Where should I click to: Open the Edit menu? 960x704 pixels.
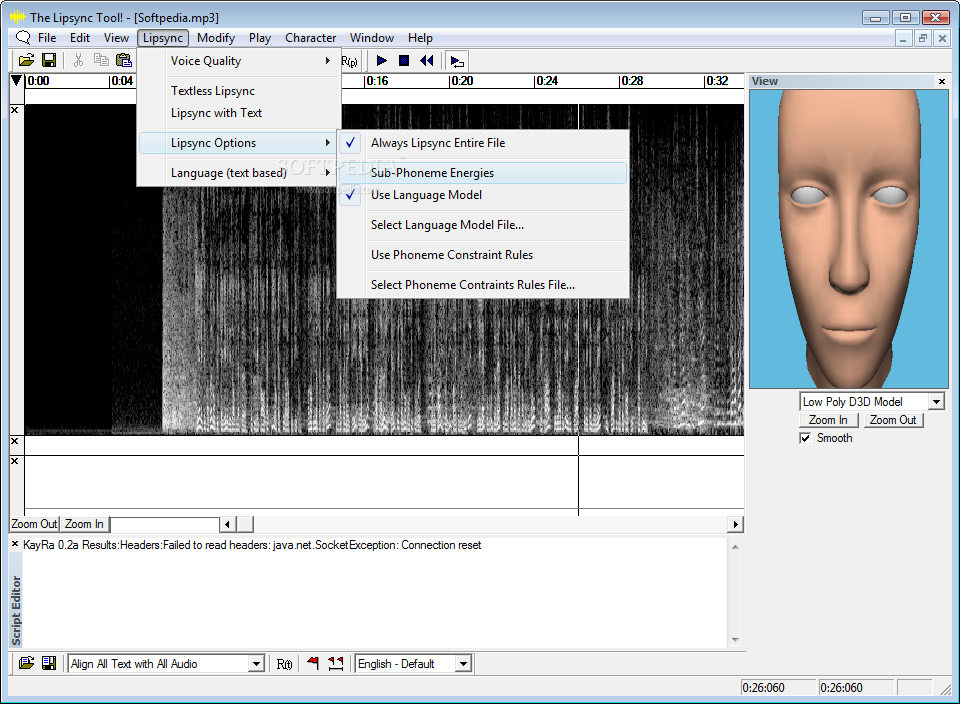pos(80,37)
